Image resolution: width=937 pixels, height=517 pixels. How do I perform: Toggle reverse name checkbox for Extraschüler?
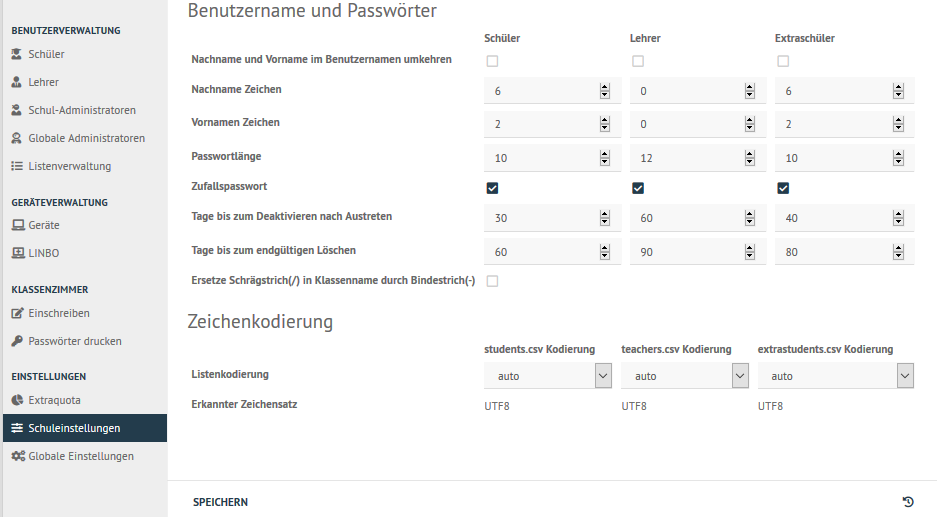783,61
